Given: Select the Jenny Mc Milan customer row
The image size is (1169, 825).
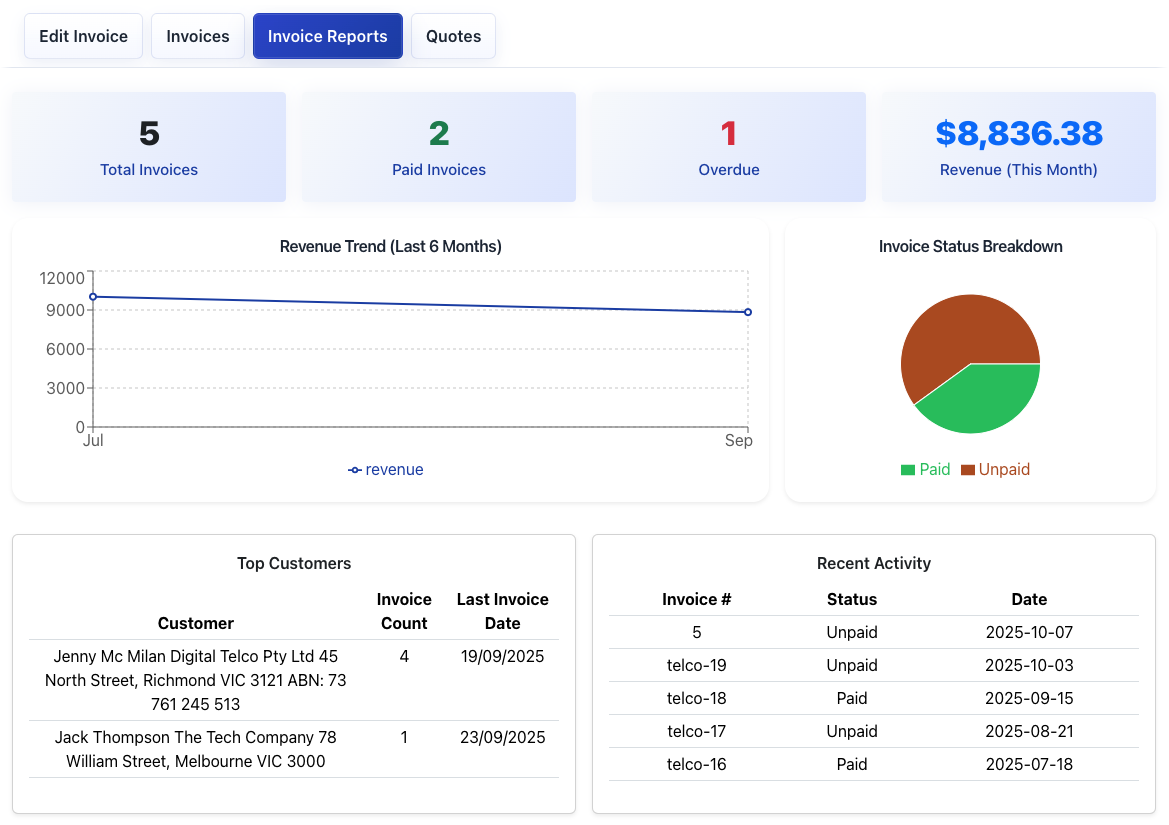Looking at the screenshot, I should coord(294,680).
